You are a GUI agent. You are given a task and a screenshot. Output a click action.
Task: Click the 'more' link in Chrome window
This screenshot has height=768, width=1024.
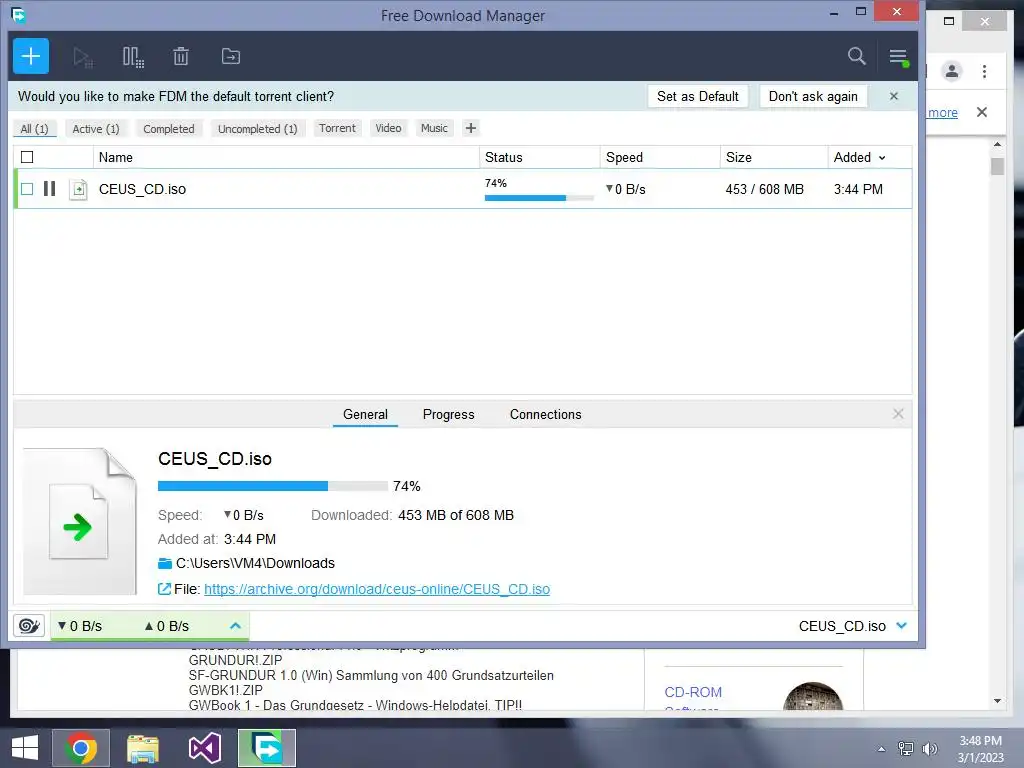click(x=943, y=112)
